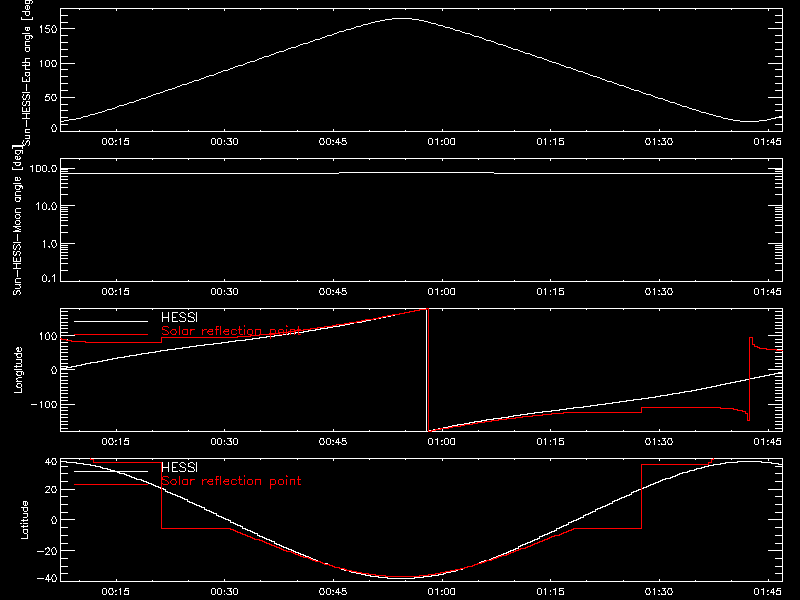Select Solar reflection point legend in Longitude plot
Viewport: 800px width, 600px height.
click(231, 331)
